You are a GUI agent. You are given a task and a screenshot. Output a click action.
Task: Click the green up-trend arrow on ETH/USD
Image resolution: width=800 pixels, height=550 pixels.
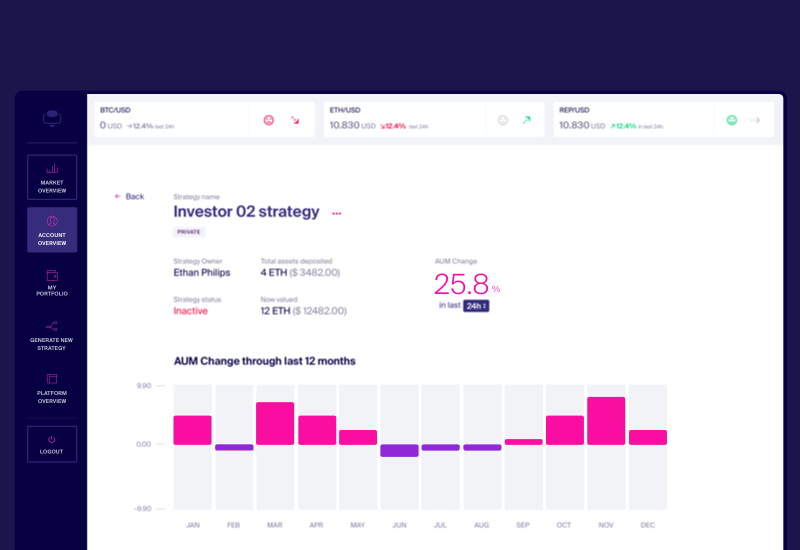tap(527, 120)
